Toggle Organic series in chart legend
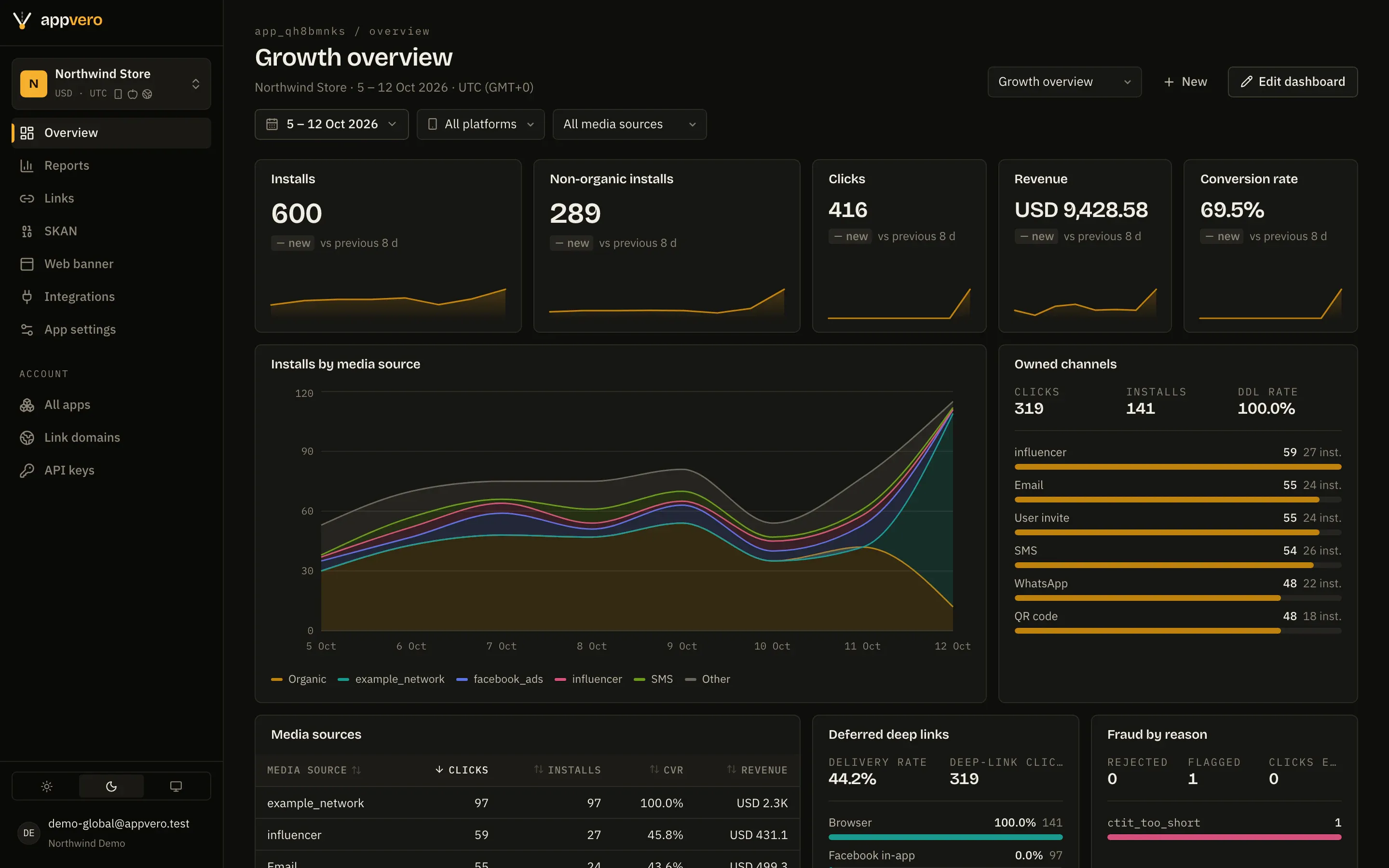This screenshot has width=1389, height=868. (x=299, y=679)
